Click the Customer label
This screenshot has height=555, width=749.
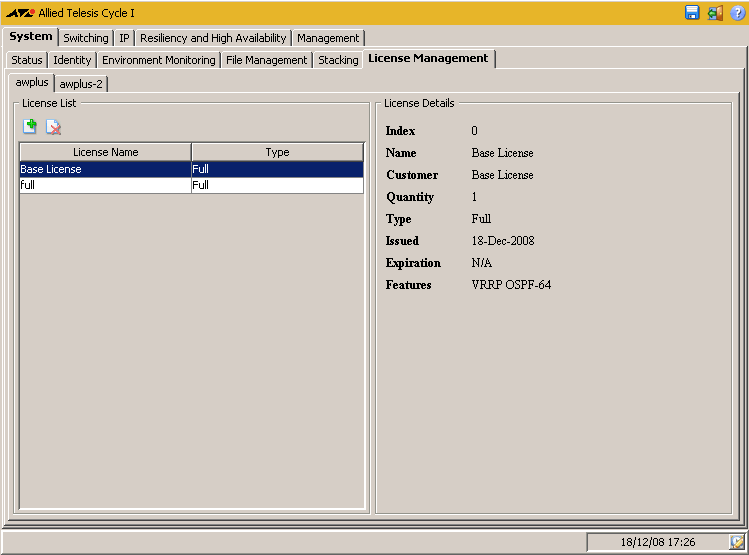click(412, 175)
